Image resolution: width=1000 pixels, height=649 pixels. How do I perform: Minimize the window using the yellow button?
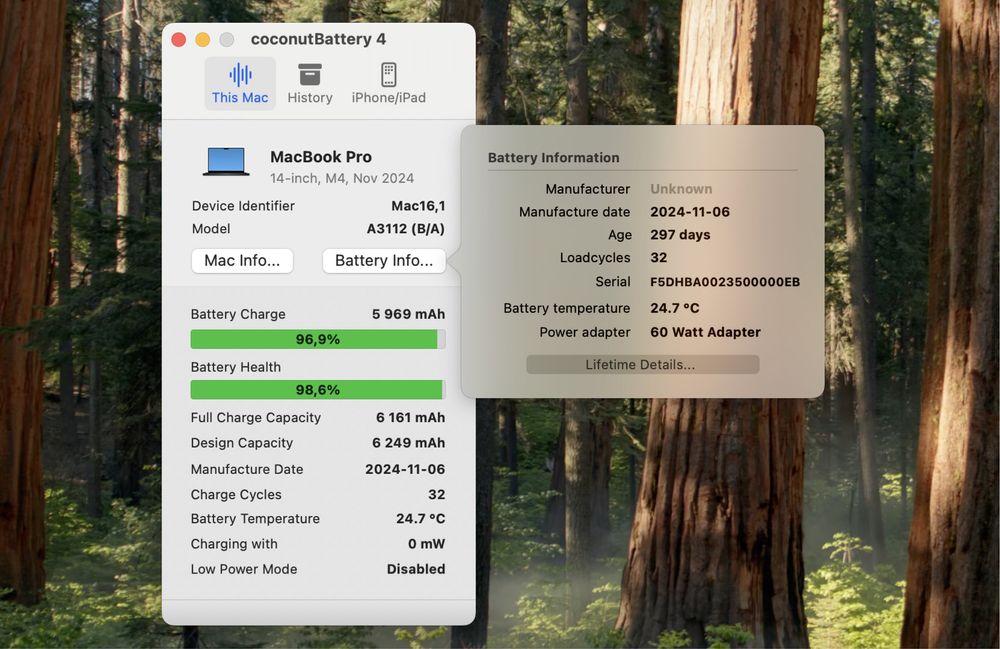203,40
